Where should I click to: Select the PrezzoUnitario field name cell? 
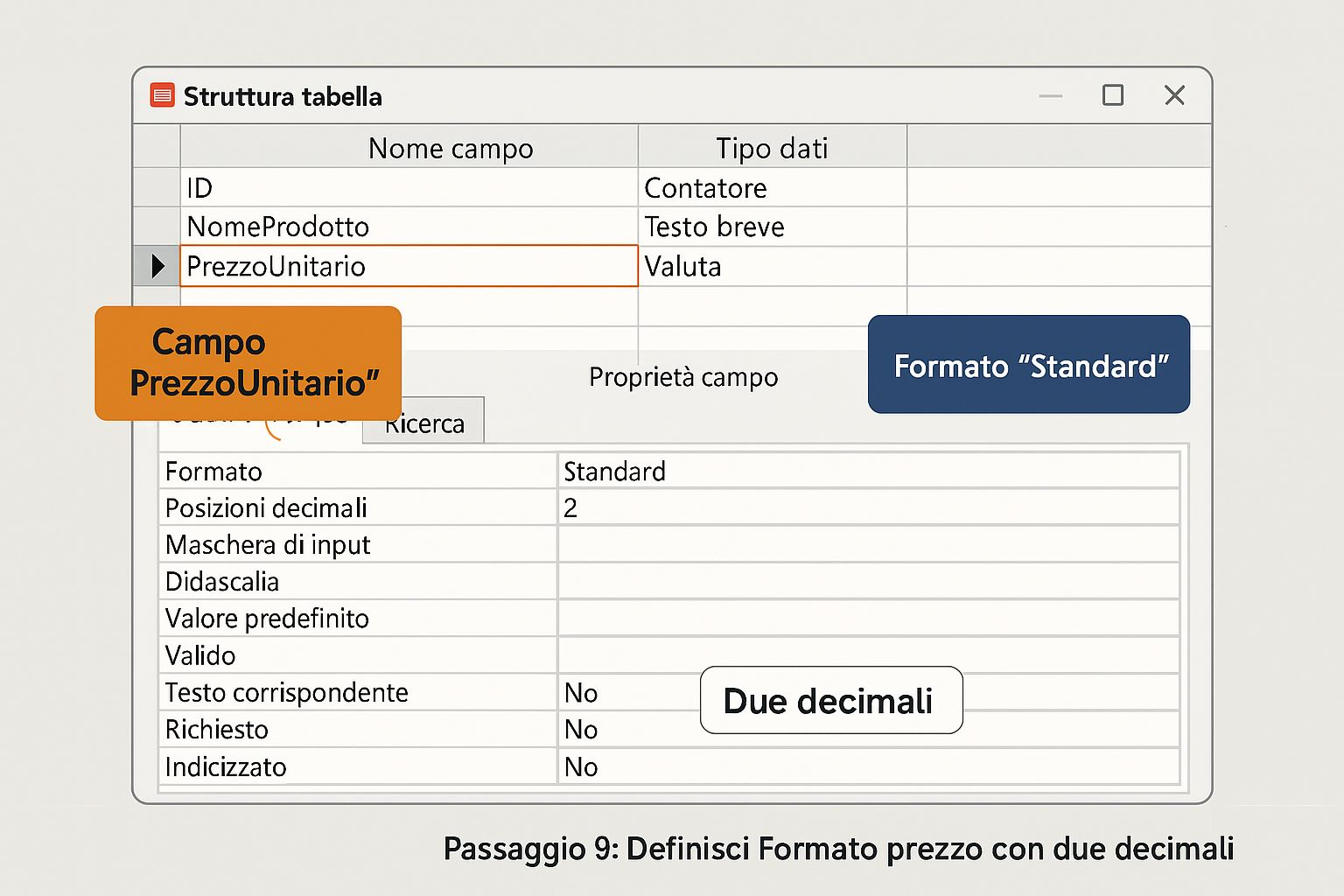click(x=409, y=266)
